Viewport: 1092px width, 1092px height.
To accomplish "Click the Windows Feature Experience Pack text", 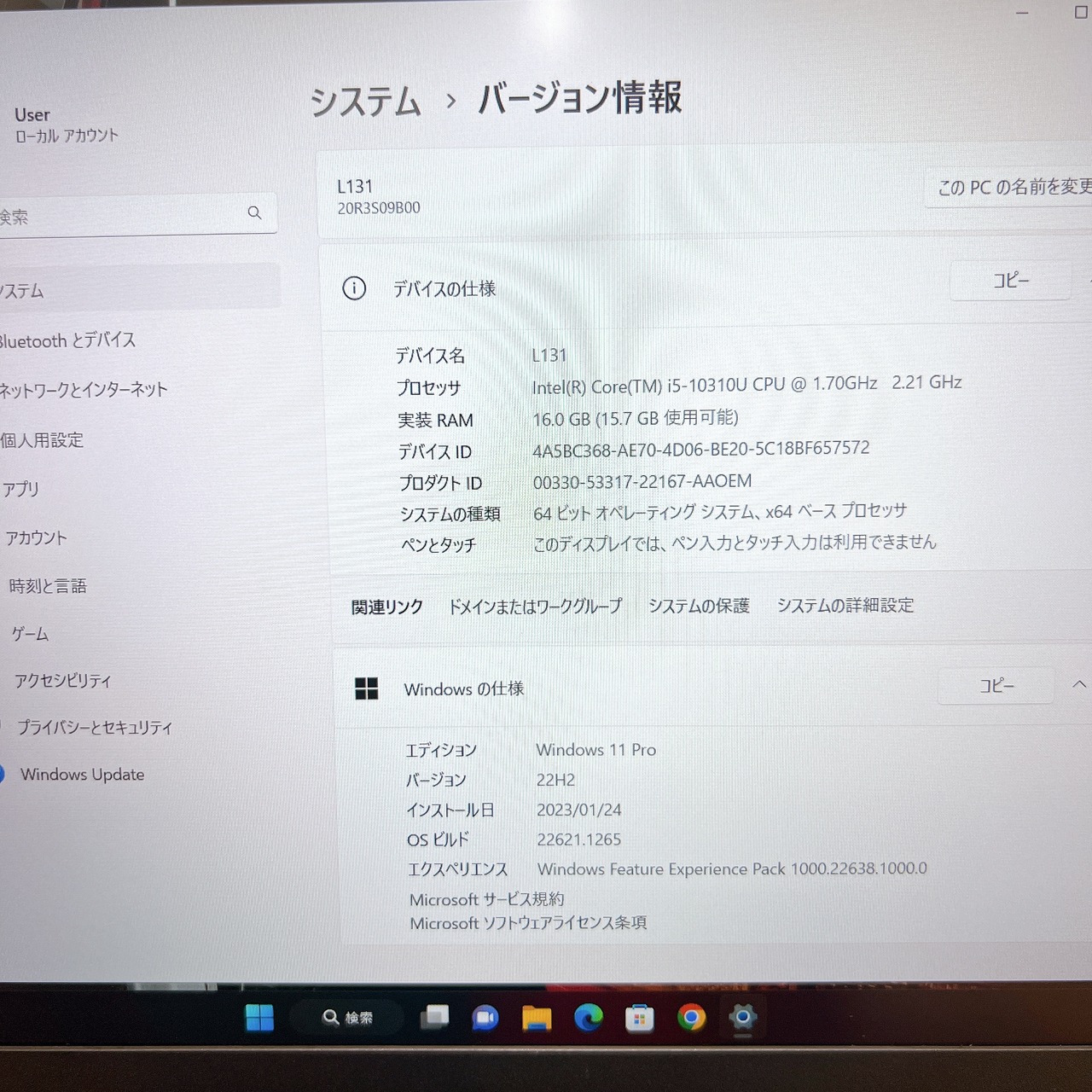I will (x=732, y=868).
